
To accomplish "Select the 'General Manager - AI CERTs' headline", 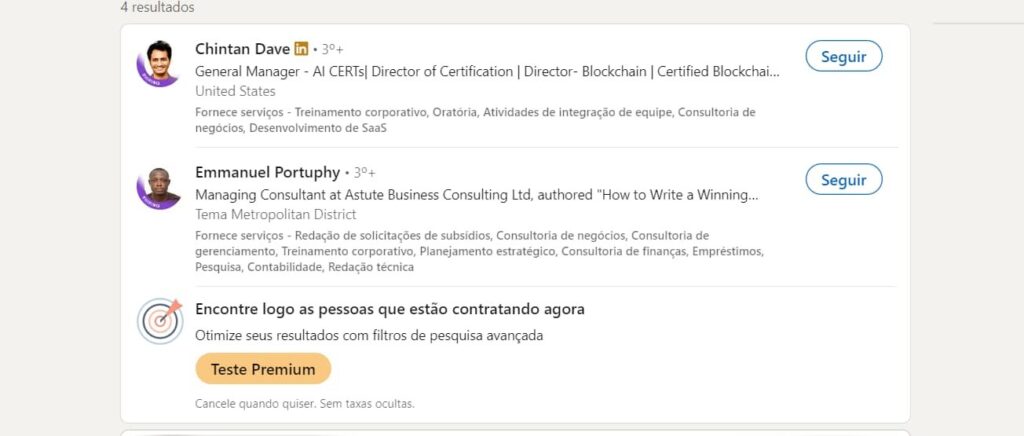I will click(487, 72).
